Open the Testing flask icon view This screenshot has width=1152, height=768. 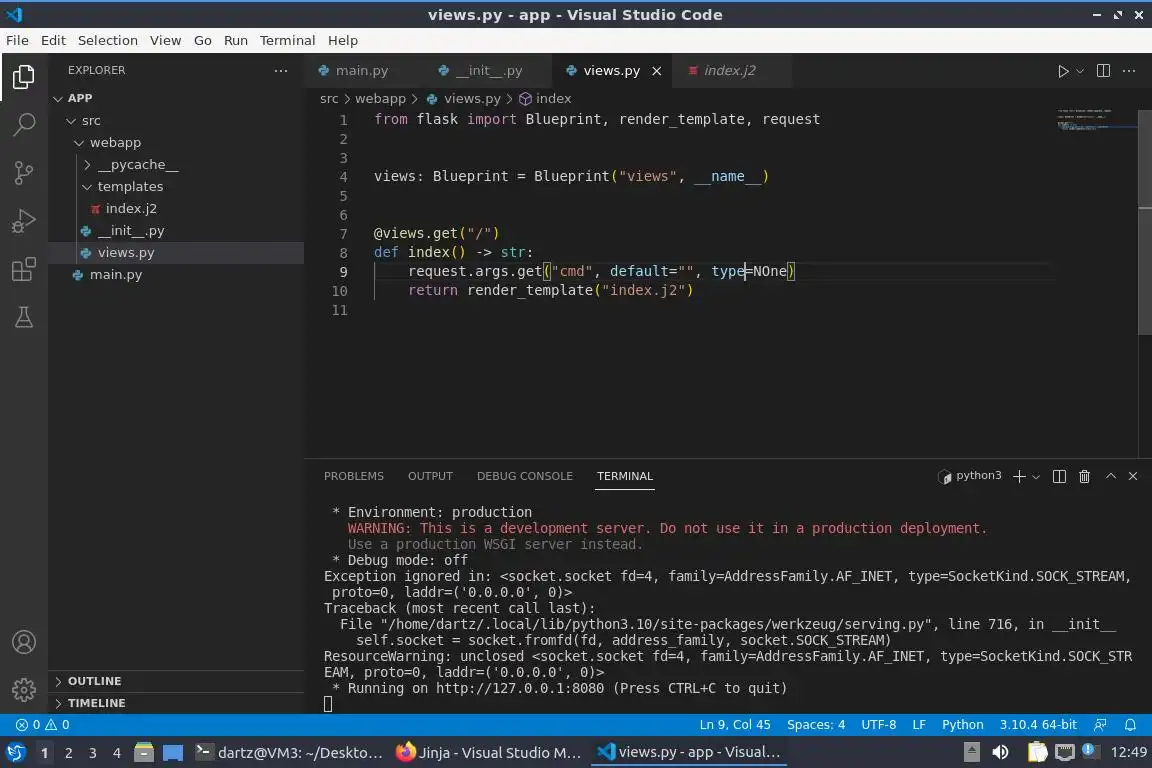coord(24,317)
